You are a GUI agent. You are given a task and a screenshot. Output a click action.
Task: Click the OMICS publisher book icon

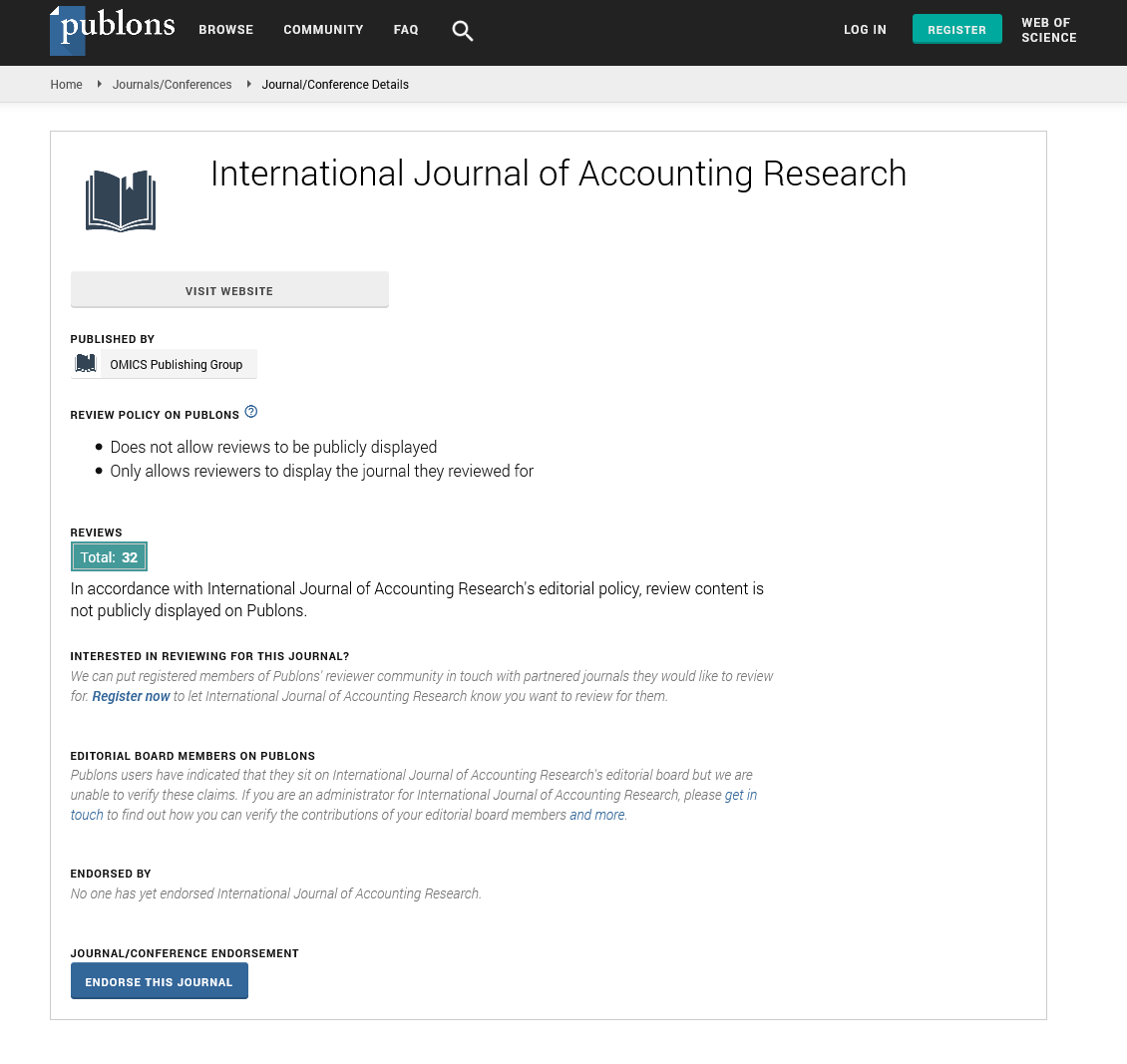(86, 364)
